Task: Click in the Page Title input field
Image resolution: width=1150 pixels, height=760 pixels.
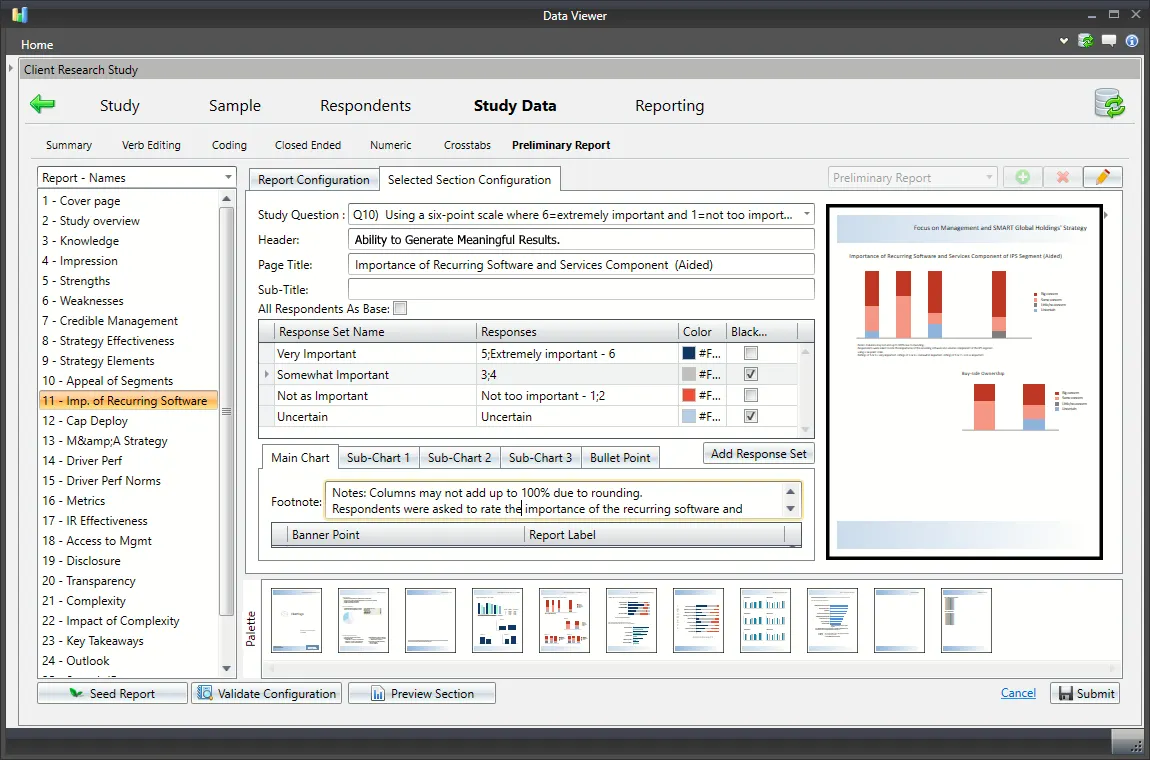Action: [x=581, y=265]
